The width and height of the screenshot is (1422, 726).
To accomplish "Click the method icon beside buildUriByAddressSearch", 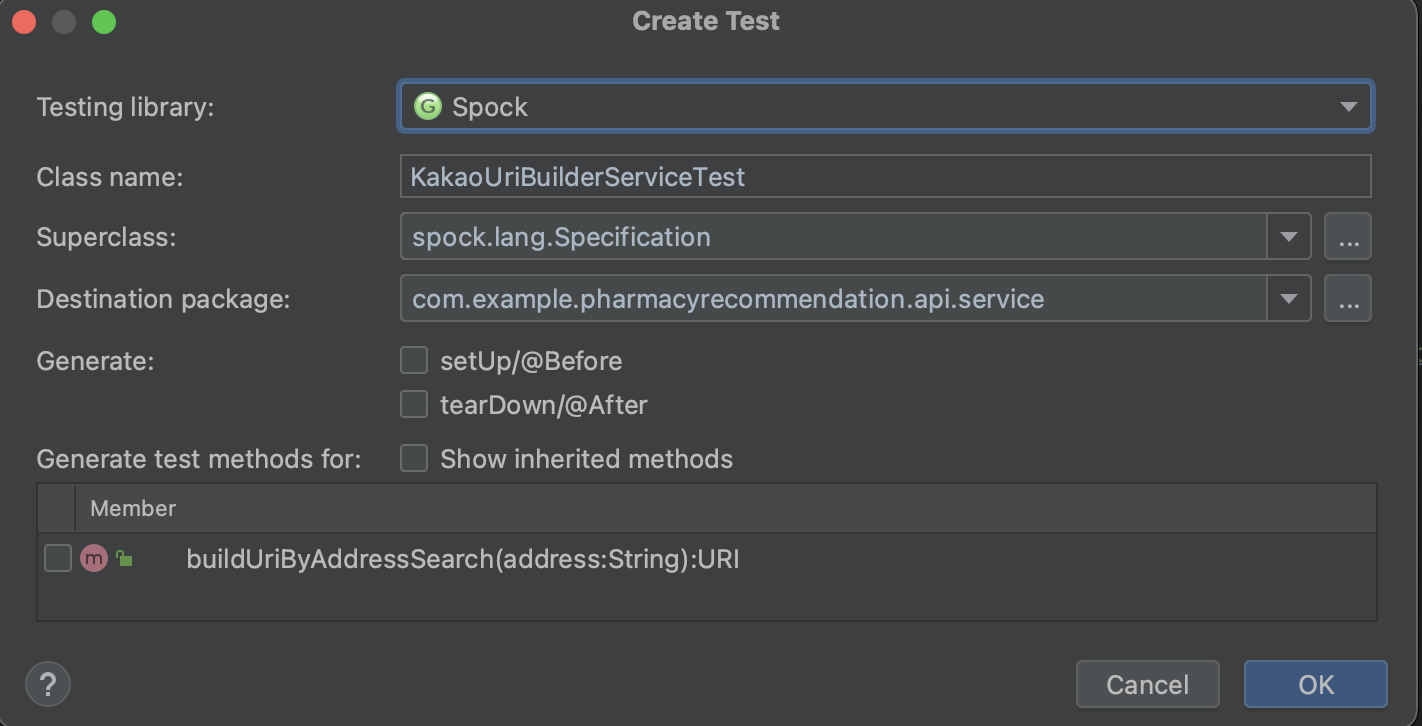I will 94,558.
